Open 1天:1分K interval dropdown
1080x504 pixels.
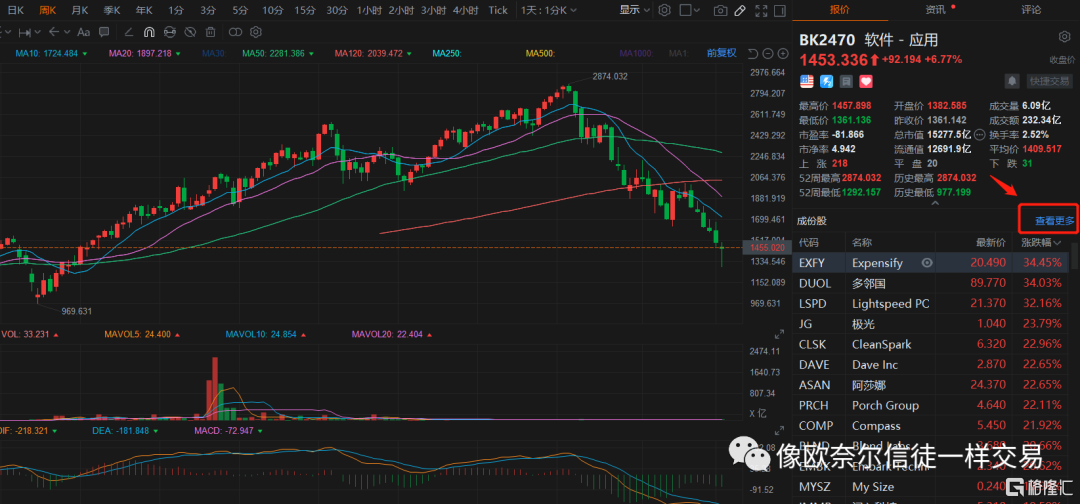[x=548, y=10]
